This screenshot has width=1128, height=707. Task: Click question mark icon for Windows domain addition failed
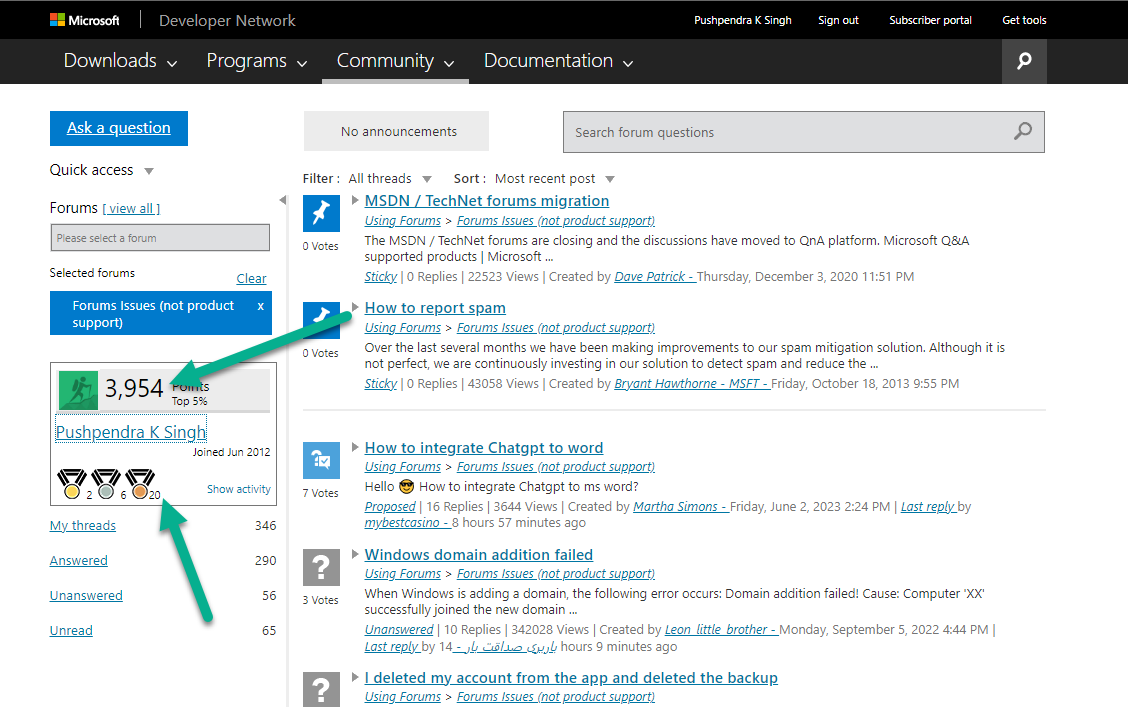[321, 567]
